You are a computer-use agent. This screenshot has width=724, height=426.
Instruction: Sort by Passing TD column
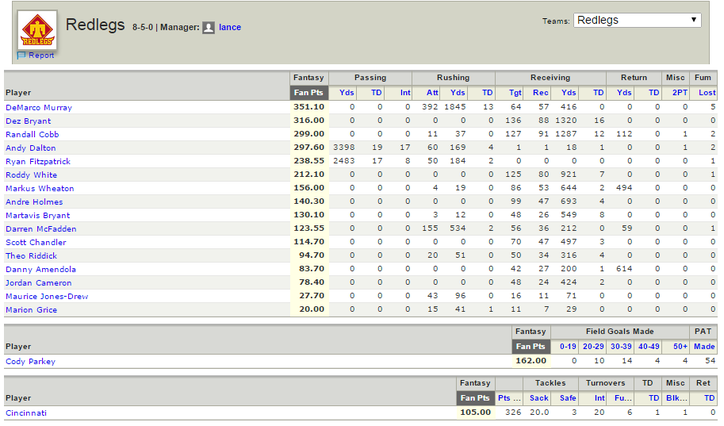click(x=377, y=93)
